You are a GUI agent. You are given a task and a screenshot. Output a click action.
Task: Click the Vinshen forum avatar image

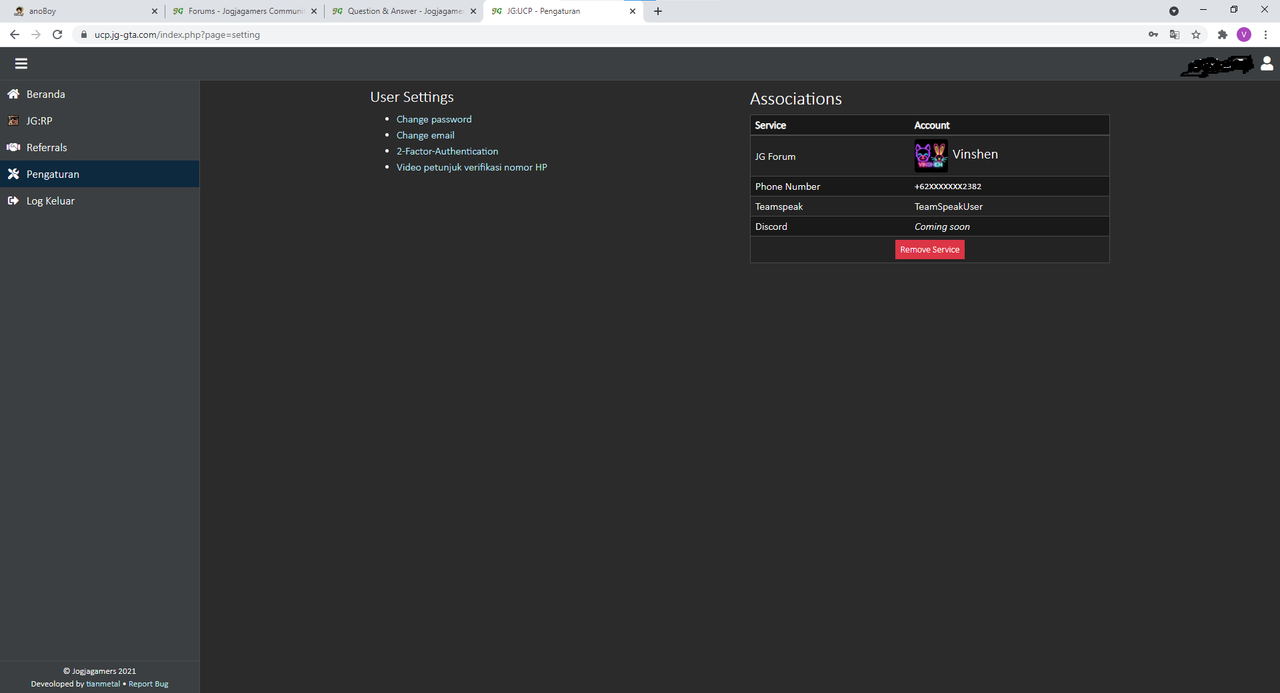click(931, 156)
